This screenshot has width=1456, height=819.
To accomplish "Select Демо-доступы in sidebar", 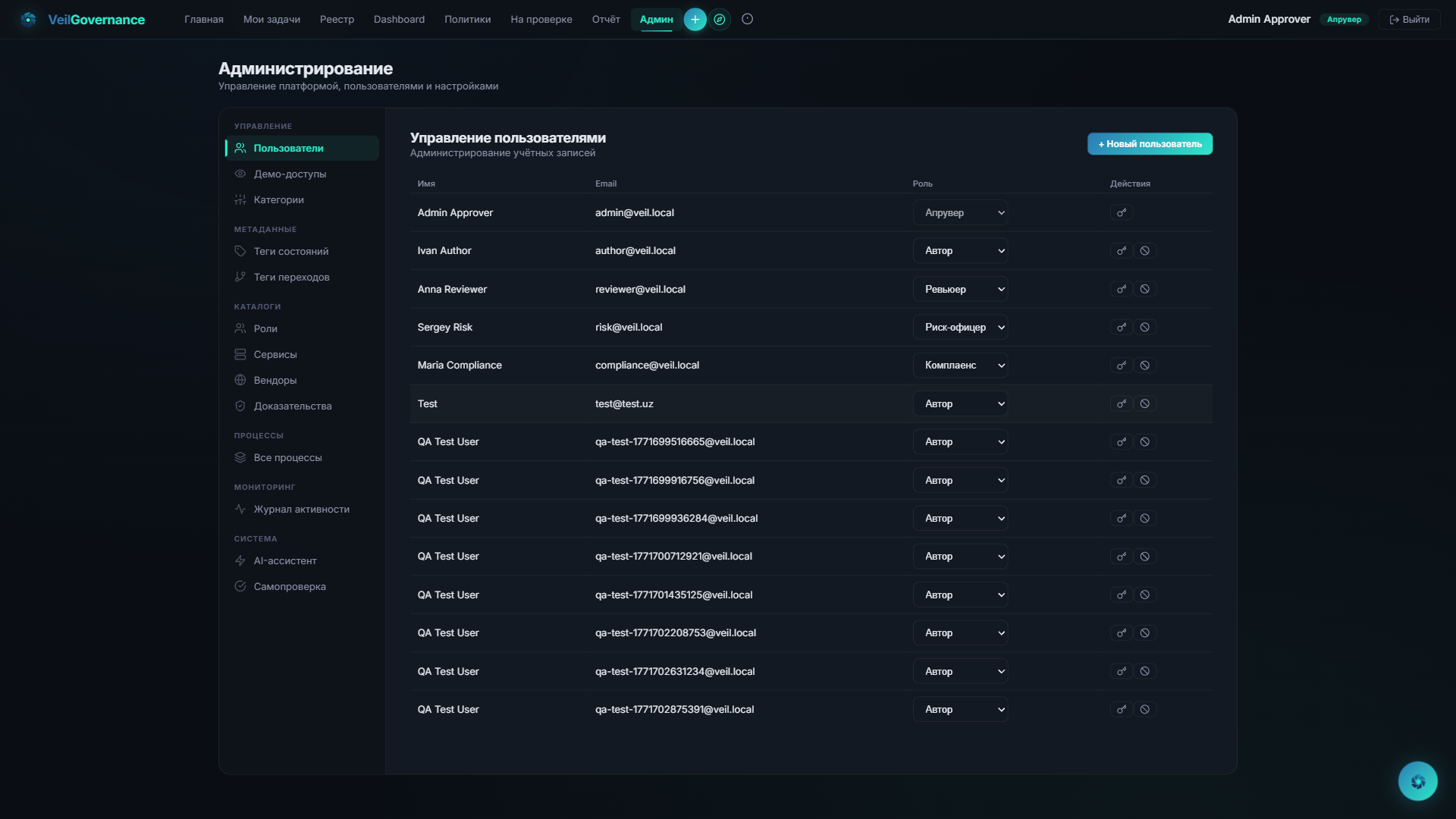I will (290, 174).
